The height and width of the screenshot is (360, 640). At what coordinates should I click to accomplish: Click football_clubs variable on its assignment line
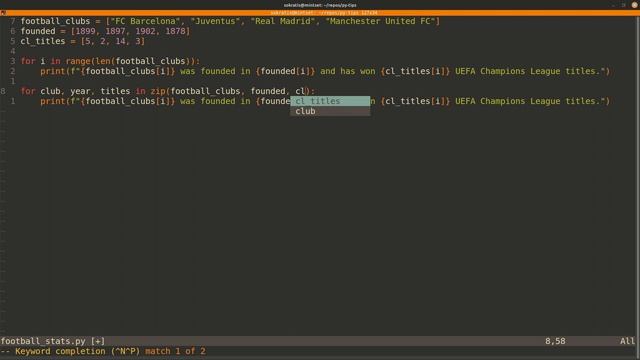point(55,21)
